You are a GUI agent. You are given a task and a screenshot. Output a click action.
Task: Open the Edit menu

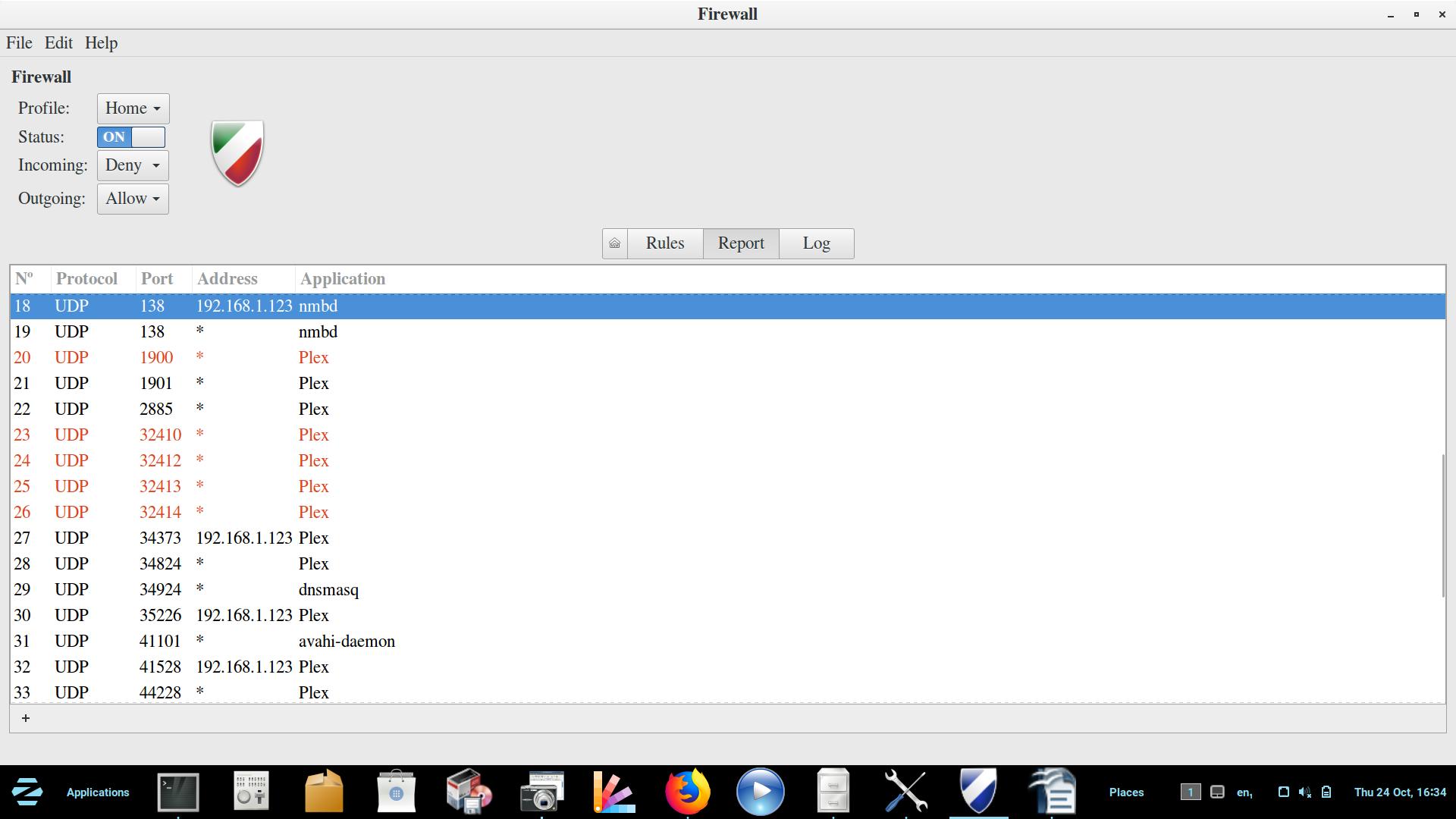[x=58, y=43]
